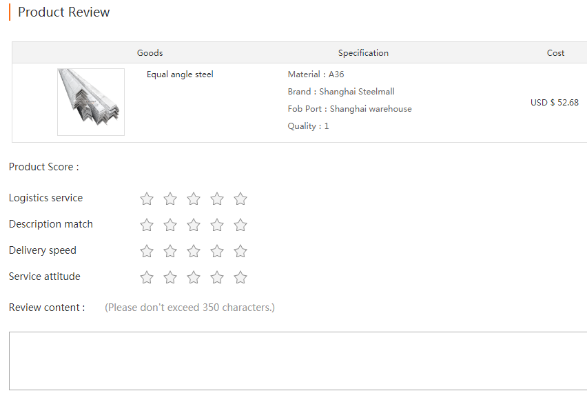Click the Goods column header
The width and height of the screenshot is (587, 393).
pos(150,53)
